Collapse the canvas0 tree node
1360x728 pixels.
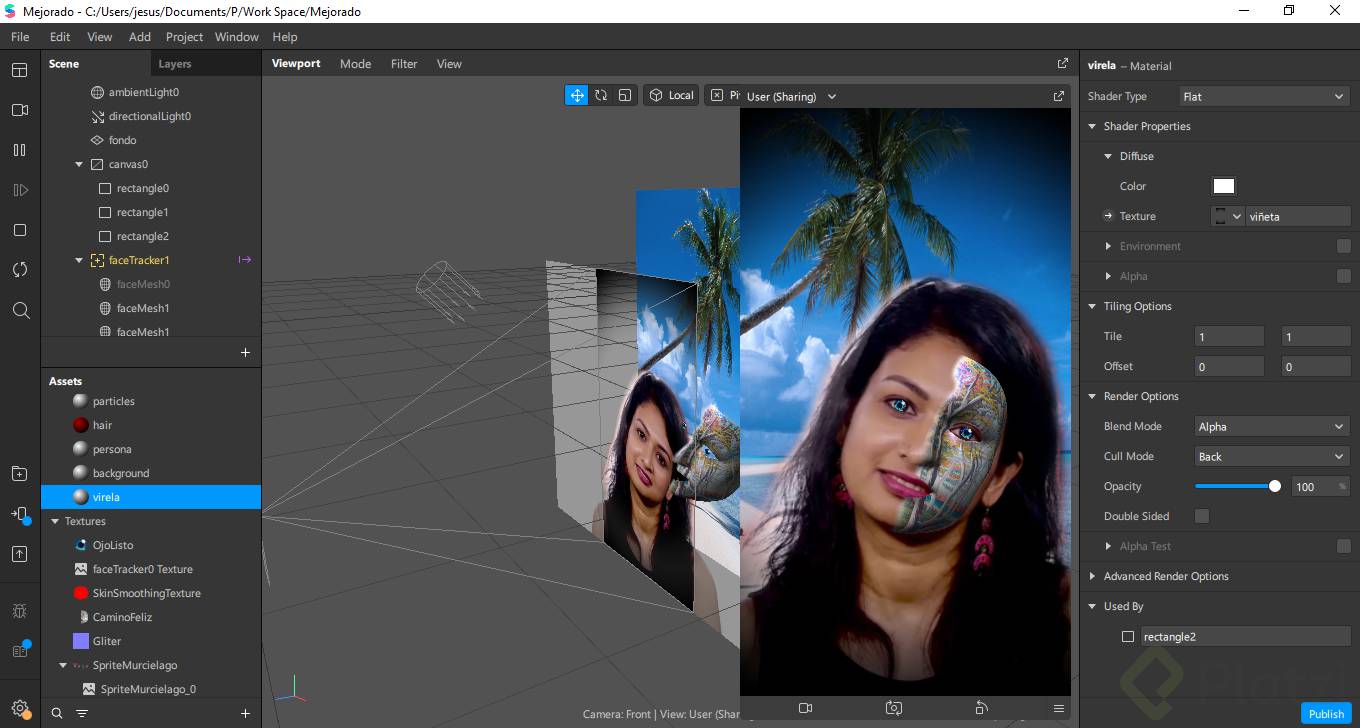79,164
